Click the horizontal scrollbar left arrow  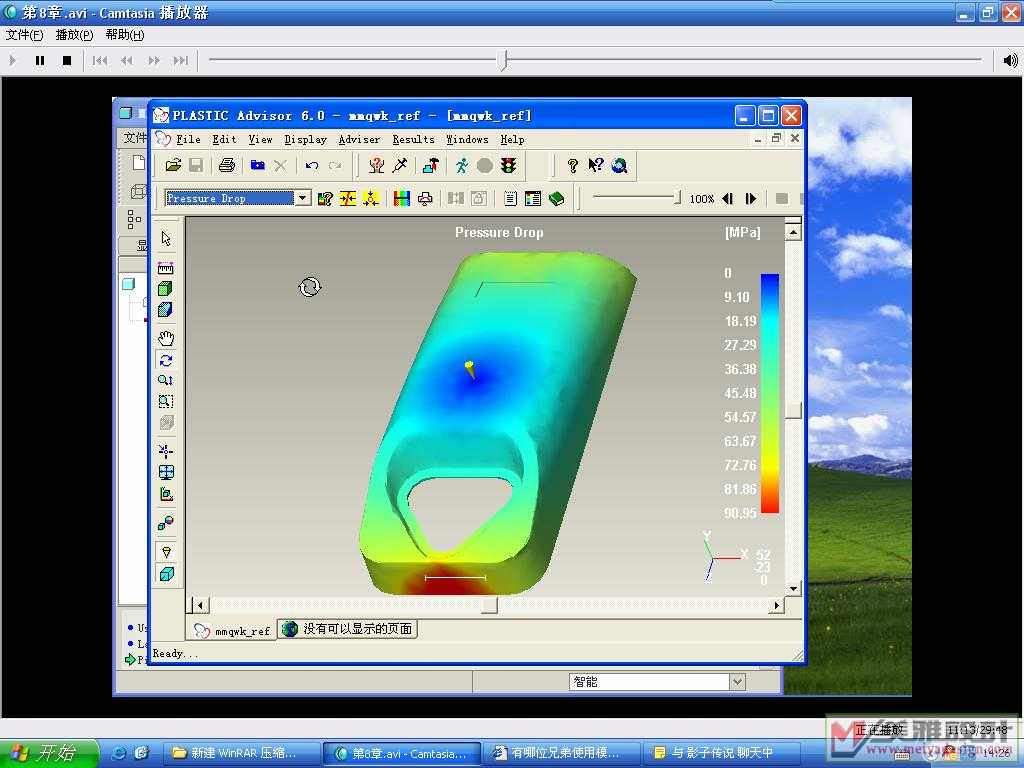tap(200, 605)
